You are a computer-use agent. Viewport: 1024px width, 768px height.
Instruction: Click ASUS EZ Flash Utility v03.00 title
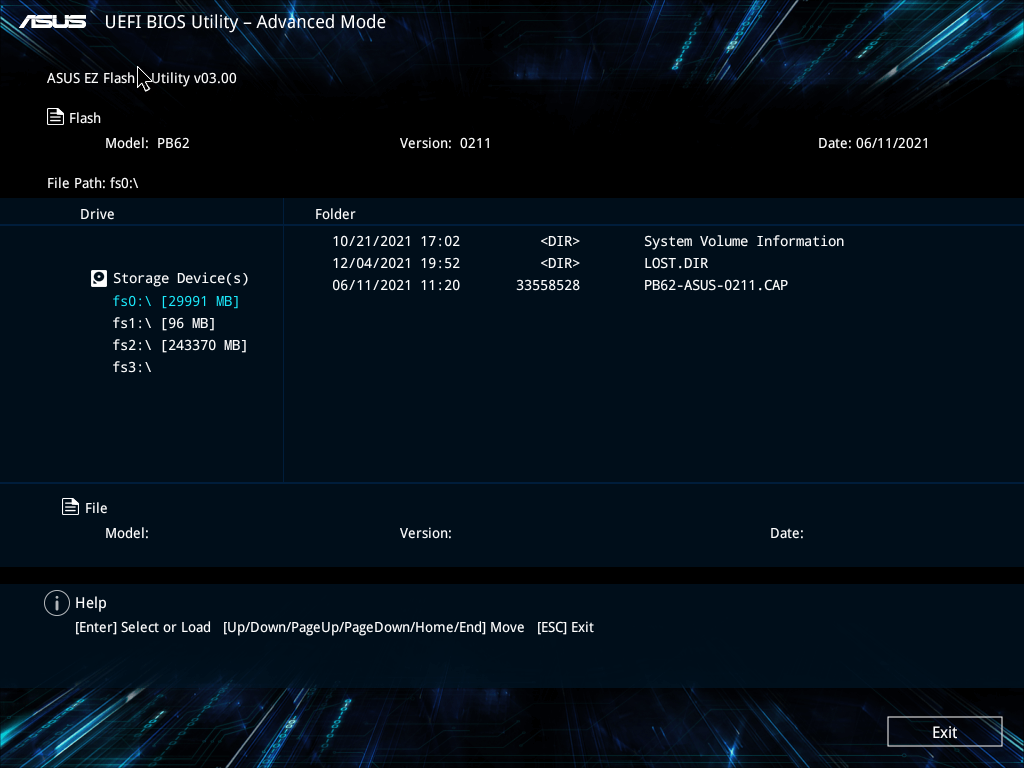point(142,78)
